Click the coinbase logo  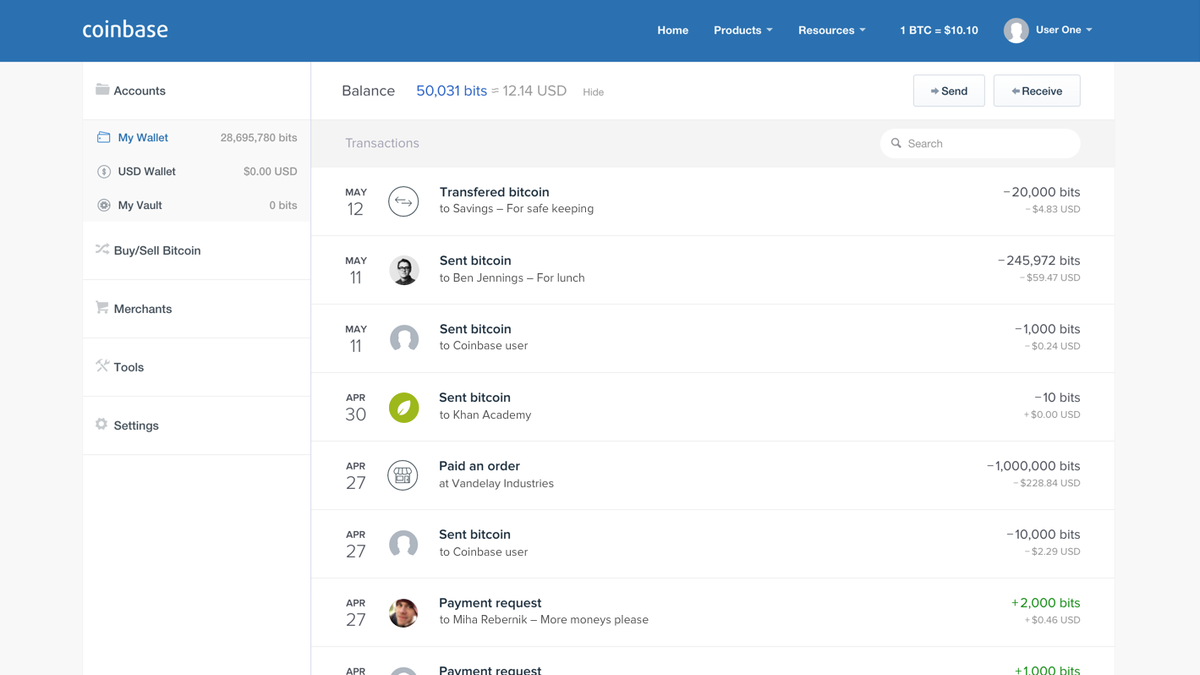(x=125, y=30)
